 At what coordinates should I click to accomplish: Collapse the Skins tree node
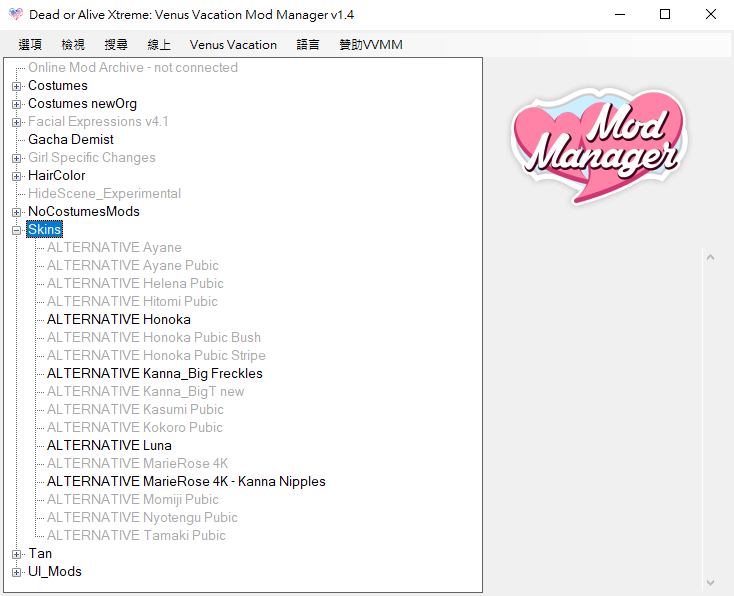tap(17, 230)
